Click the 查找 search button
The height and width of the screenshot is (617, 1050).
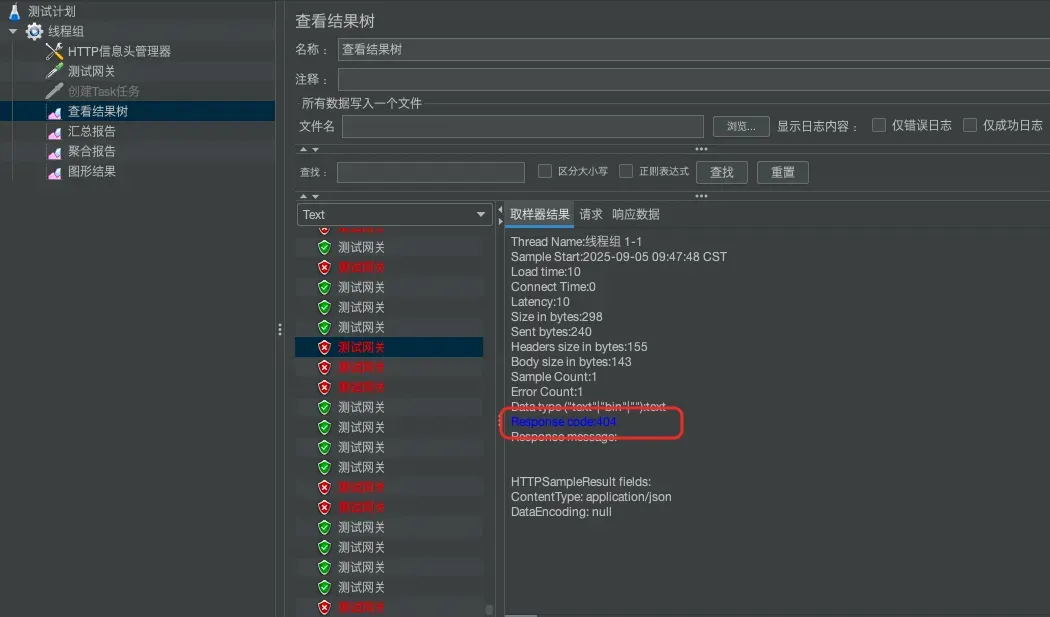click(722, 172)
